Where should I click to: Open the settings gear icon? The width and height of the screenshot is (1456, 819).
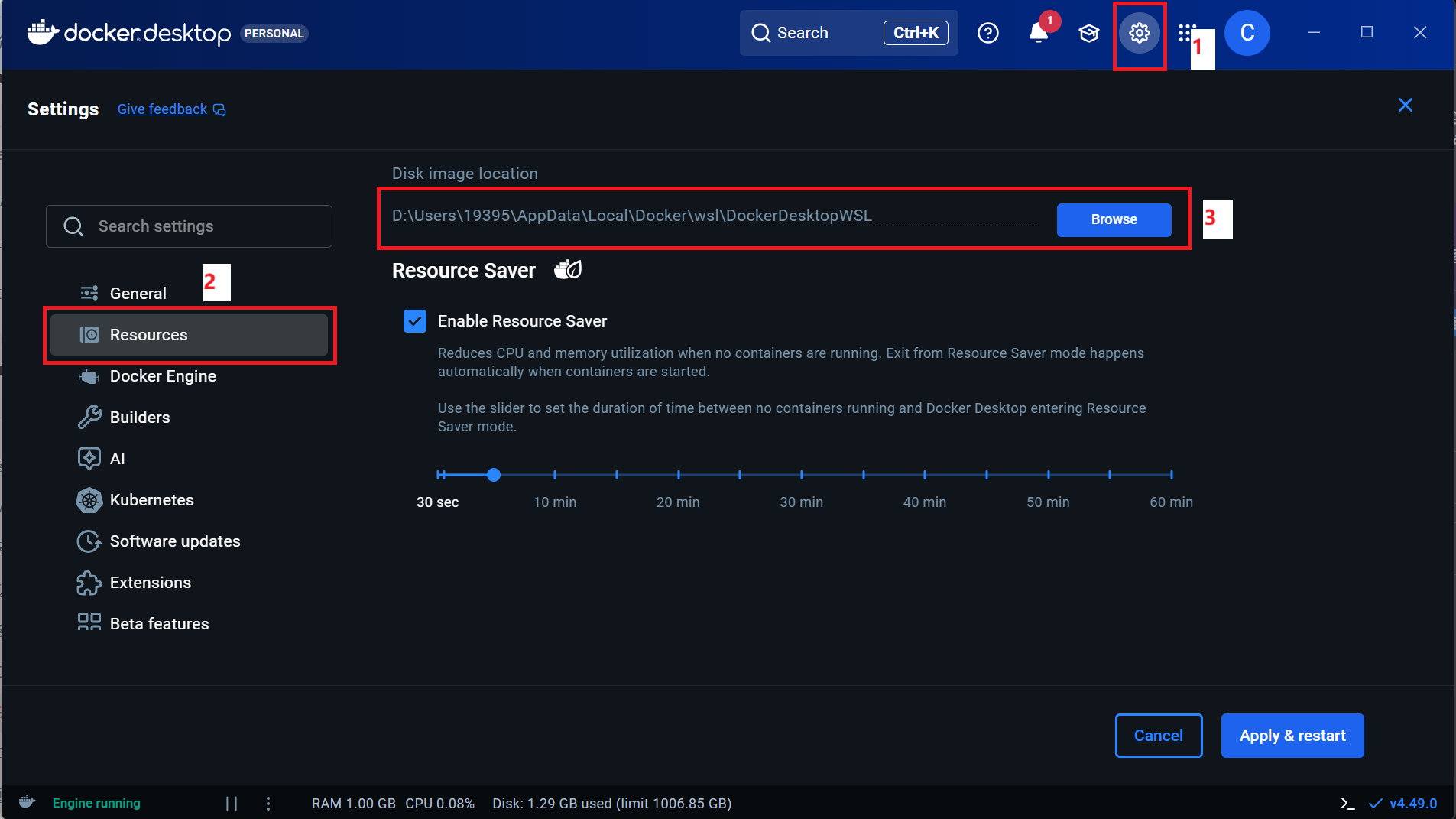(1139, 33)
